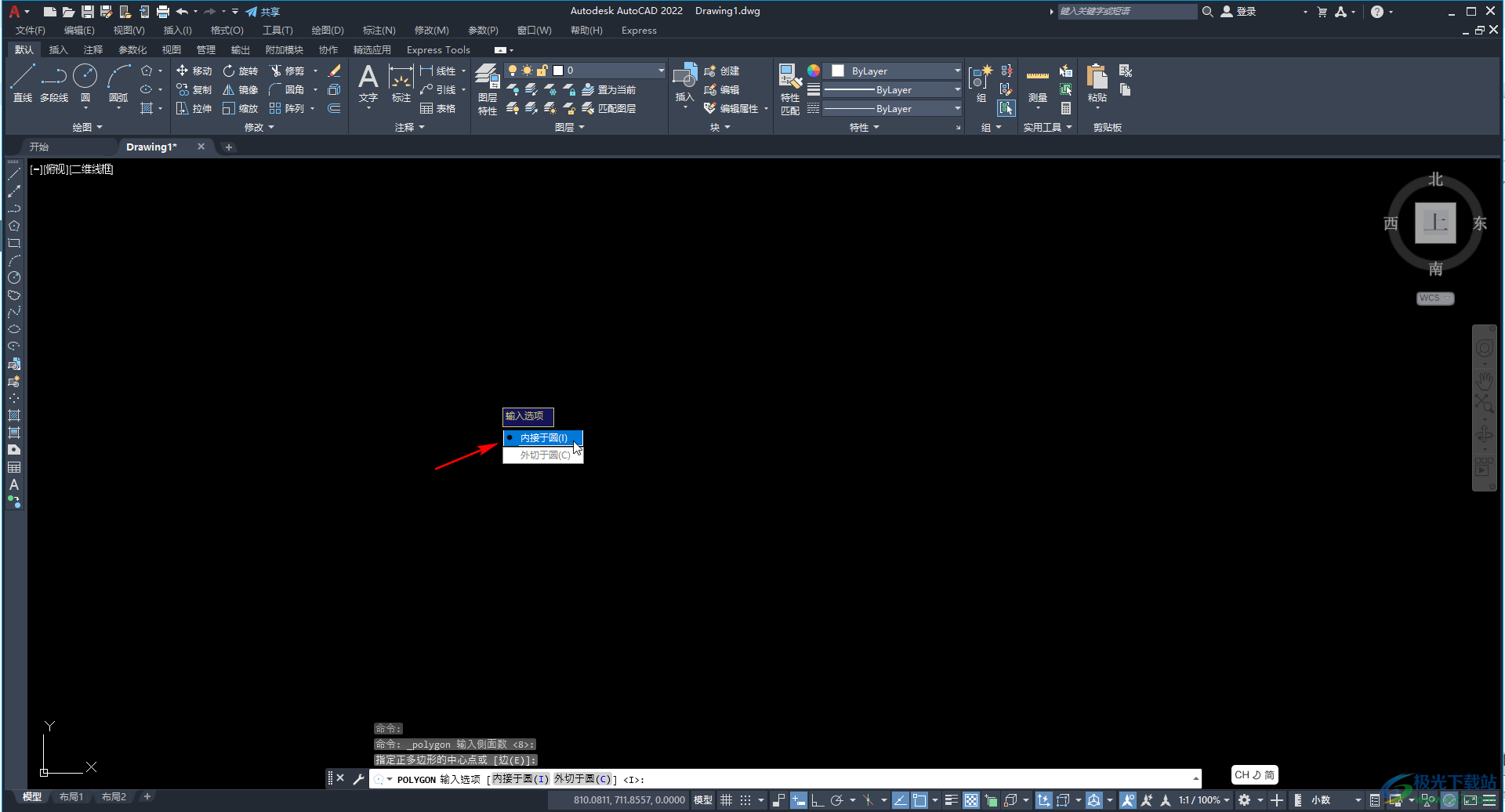This screenshot has width=1505, height=812.
Task: Open the layer name dropdown showing 0
Action: tap(585, 71)
